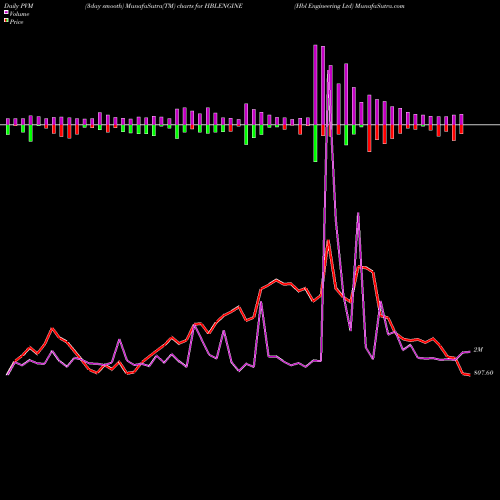Click the '2M' volume end label
Viewport: 500px width, 500px height.
478,350
